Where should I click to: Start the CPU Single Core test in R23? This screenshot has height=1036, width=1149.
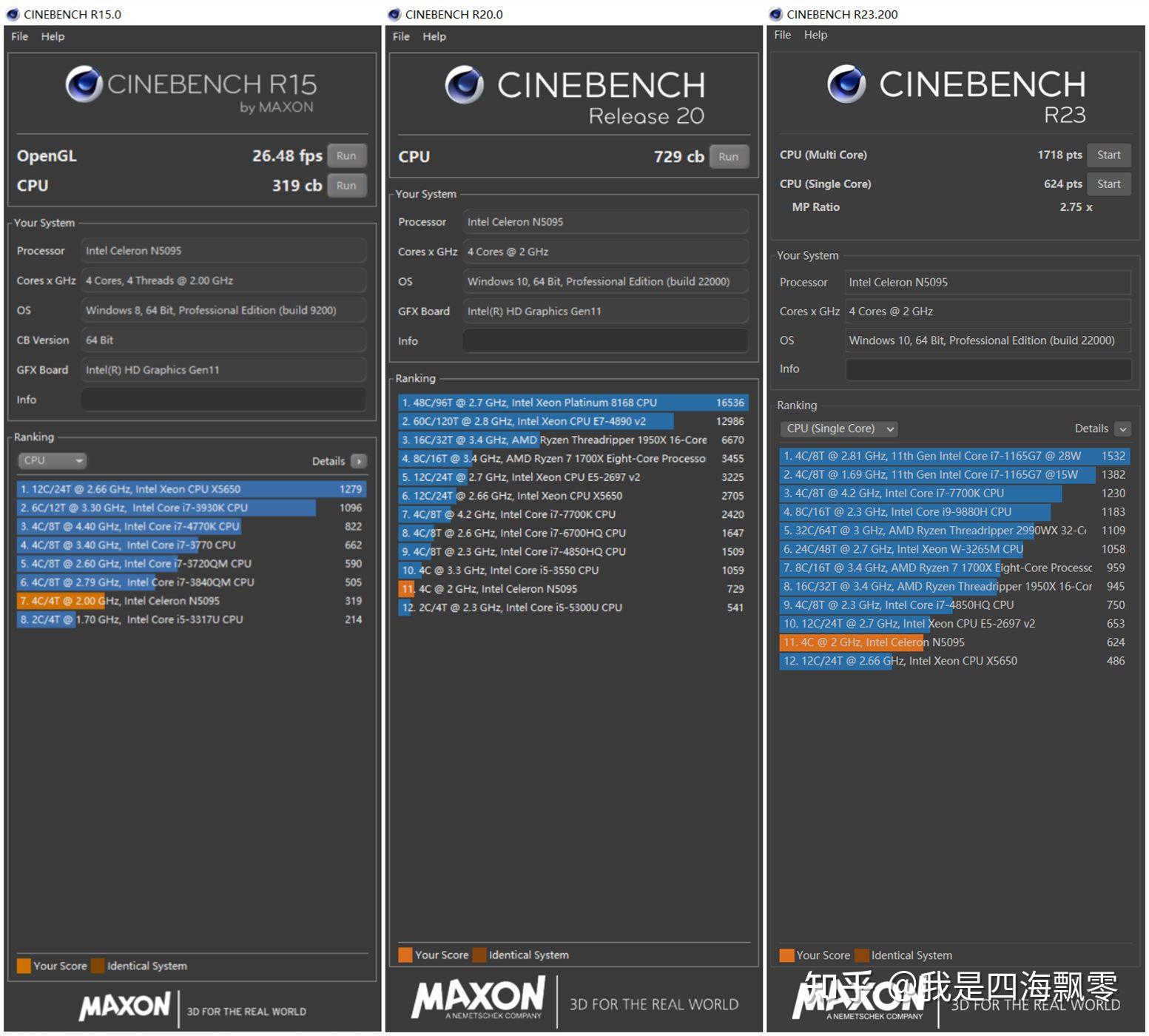click(1109, 184)
